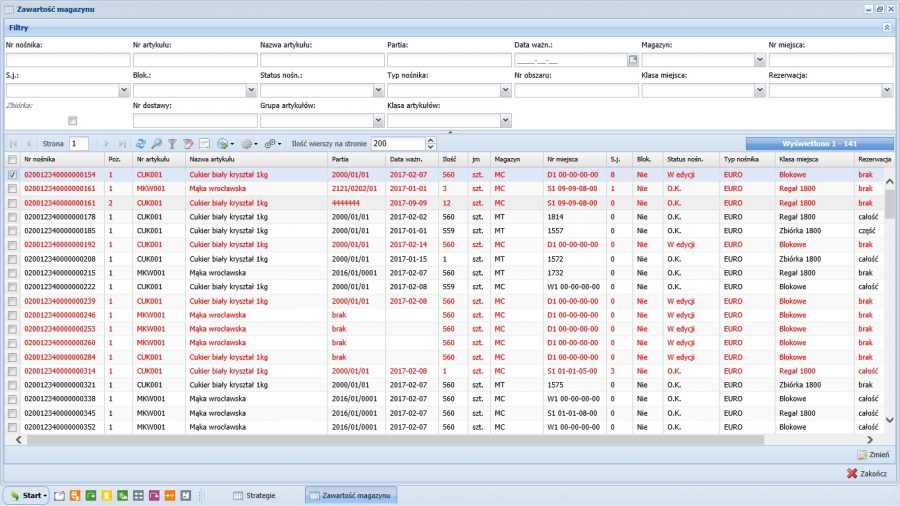900x506 pixels.
Task: Sort by the Data ważn. column header
Action: coord(412,159)
